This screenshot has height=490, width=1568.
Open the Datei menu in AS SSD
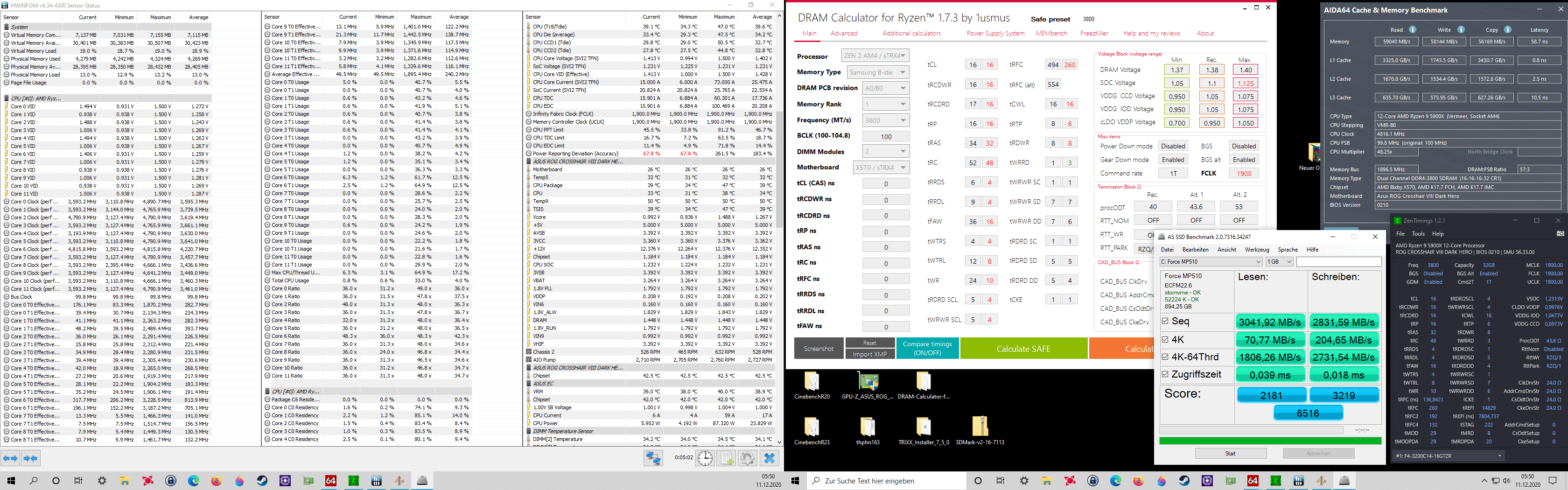[x=1167, y=250]
